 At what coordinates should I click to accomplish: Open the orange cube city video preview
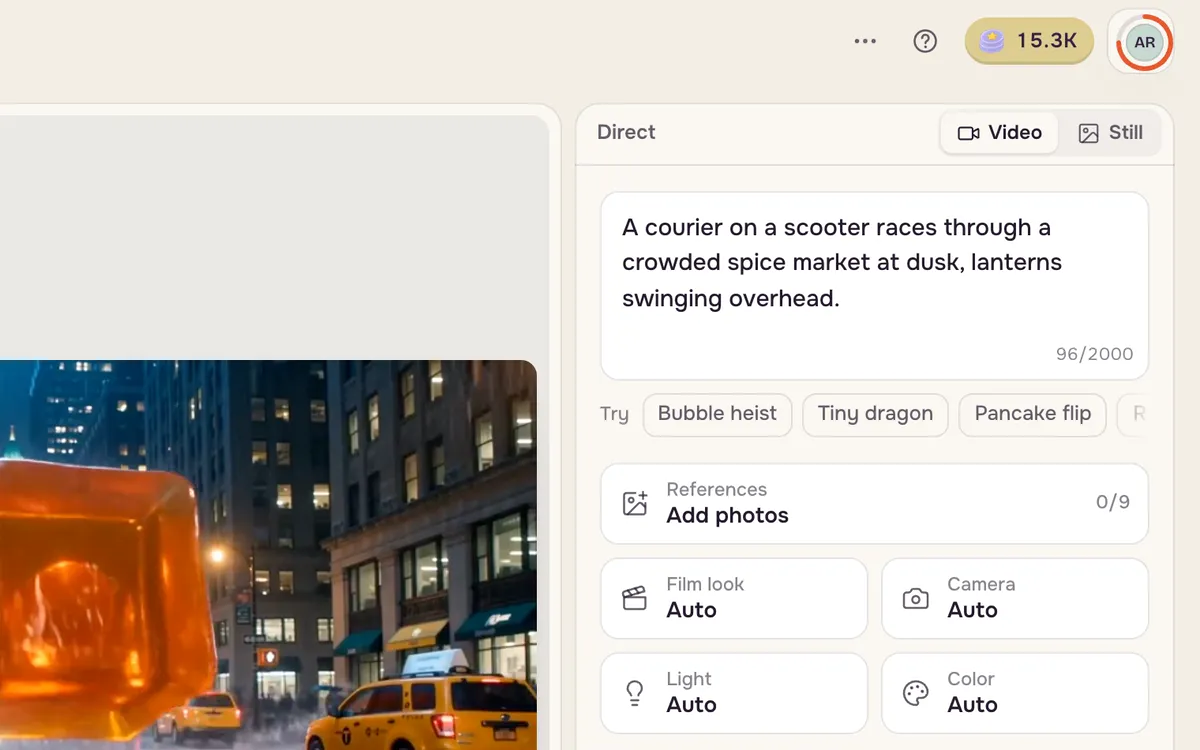268,555
